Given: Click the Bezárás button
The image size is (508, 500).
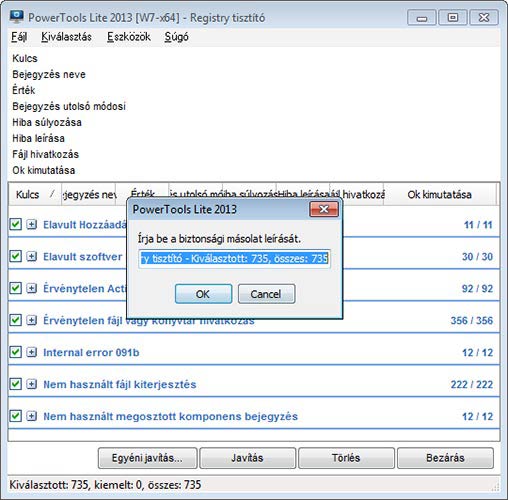Looking at the screenshot, I should pos(445,458).
